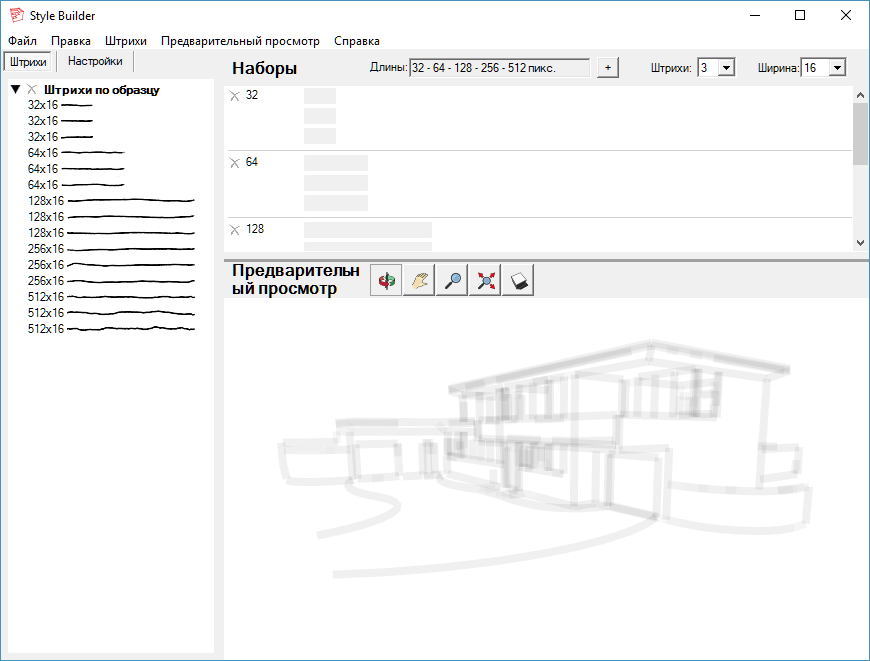
Task: Remove the 32 stroke set with X
Action: coord(235,96)
